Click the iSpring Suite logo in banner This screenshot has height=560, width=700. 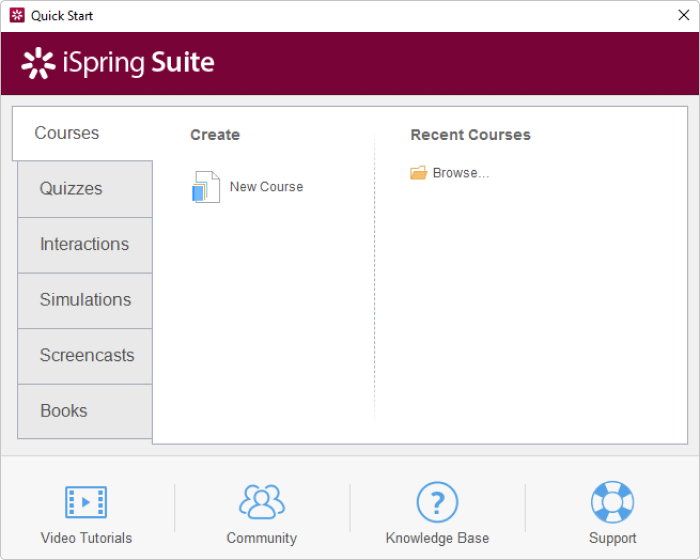coord(118,63)
